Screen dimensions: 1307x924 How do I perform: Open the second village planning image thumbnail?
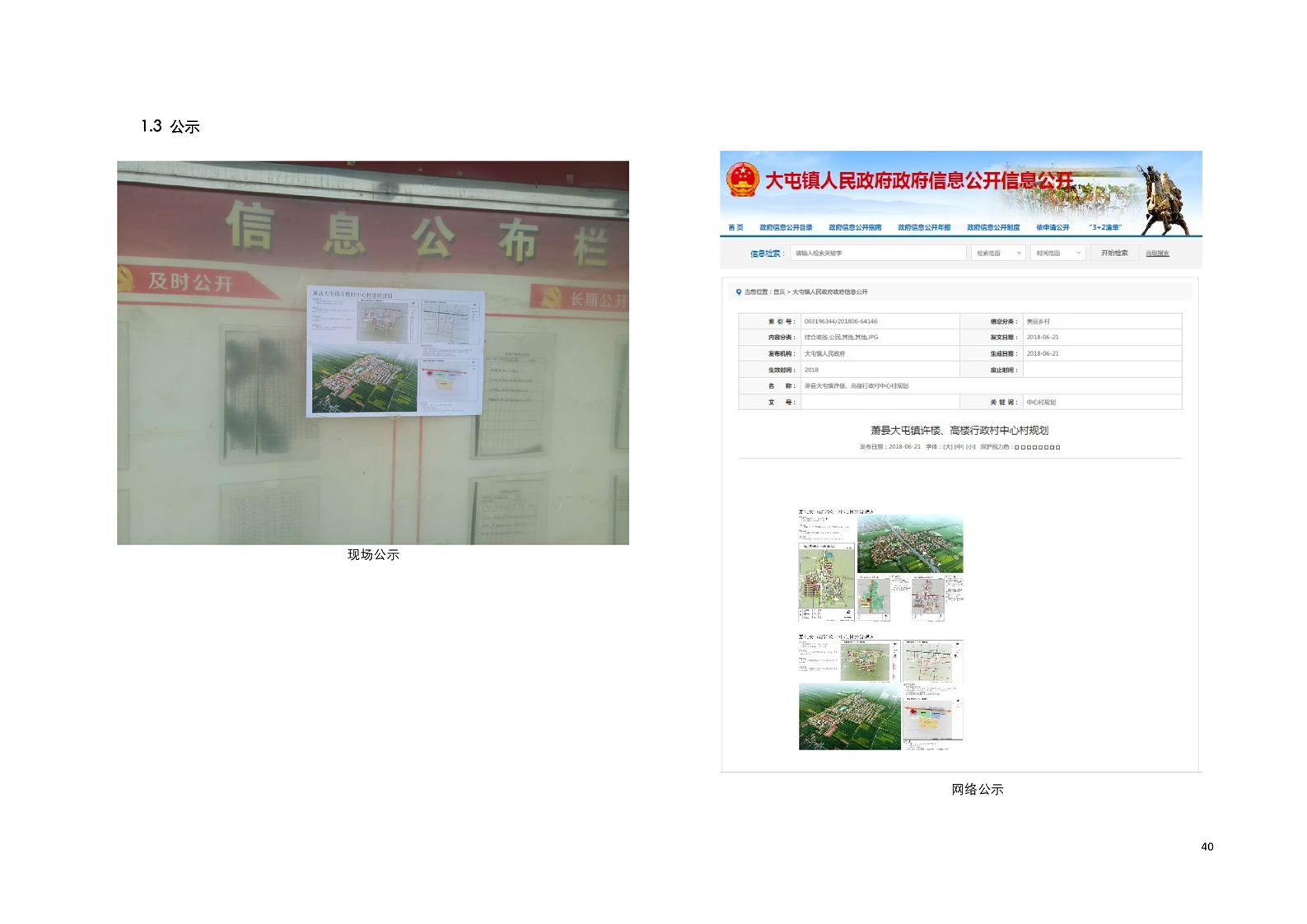click(880, 692)
